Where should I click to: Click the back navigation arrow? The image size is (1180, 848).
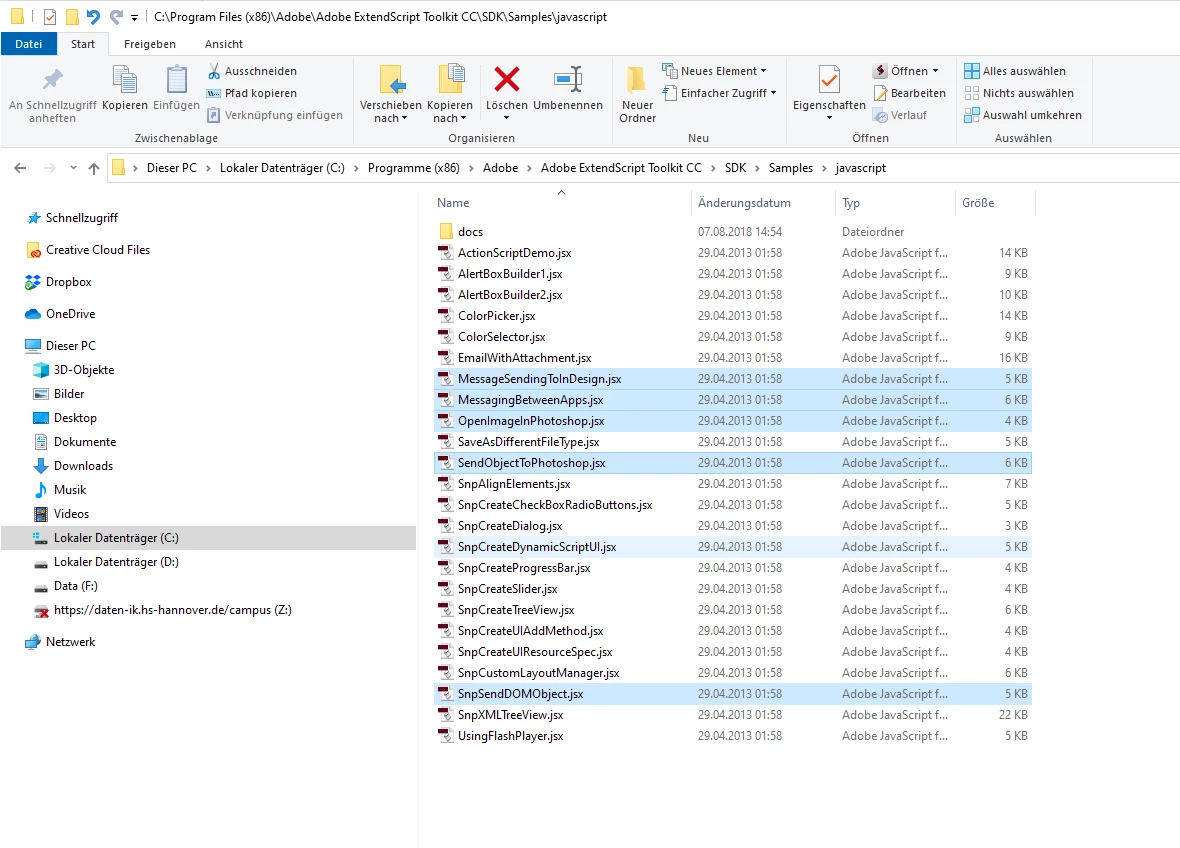(x=20, y=168)
